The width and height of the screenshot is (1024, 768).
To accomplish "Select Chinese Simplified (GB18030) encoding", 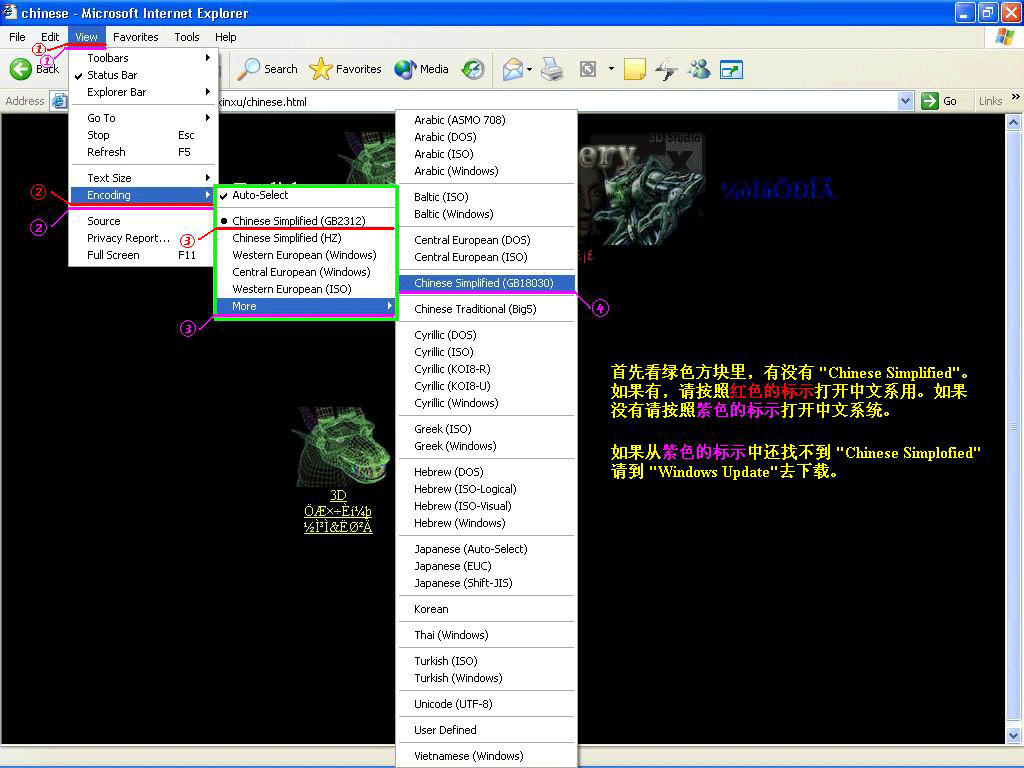I will coord(487,283).
